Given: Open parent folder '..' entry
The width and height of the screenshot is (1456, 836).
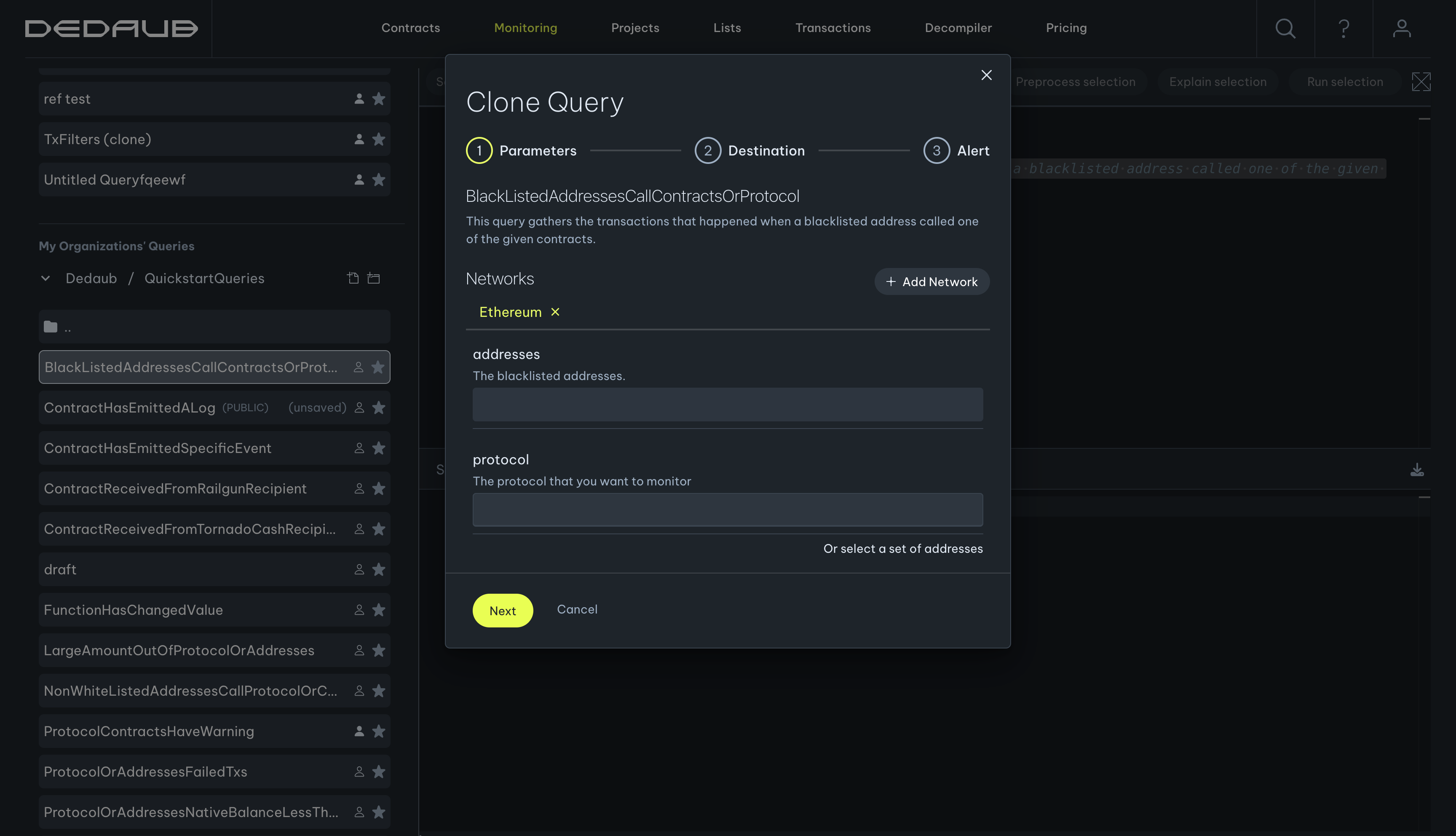Looking at the screenshot, I should click(214, 327).
